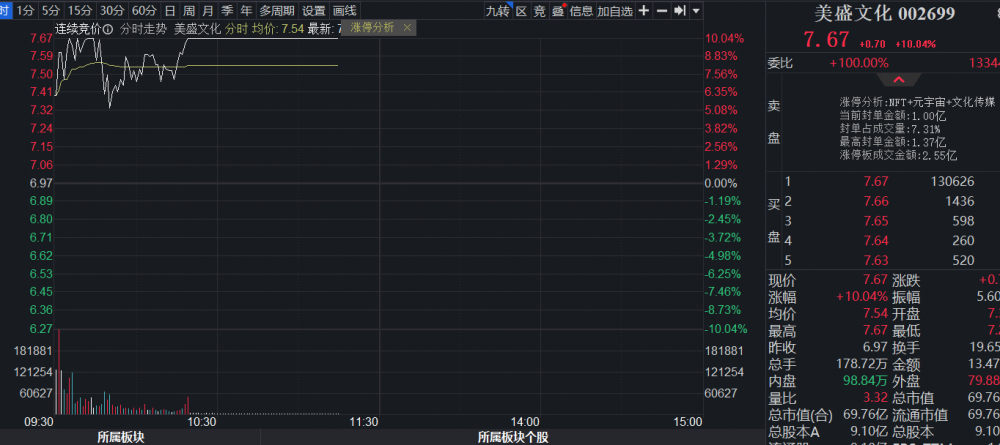Open the 所属板块 bottom tab
The image size is (1000, 445).
pyautogui.click(x=121, y=437)
